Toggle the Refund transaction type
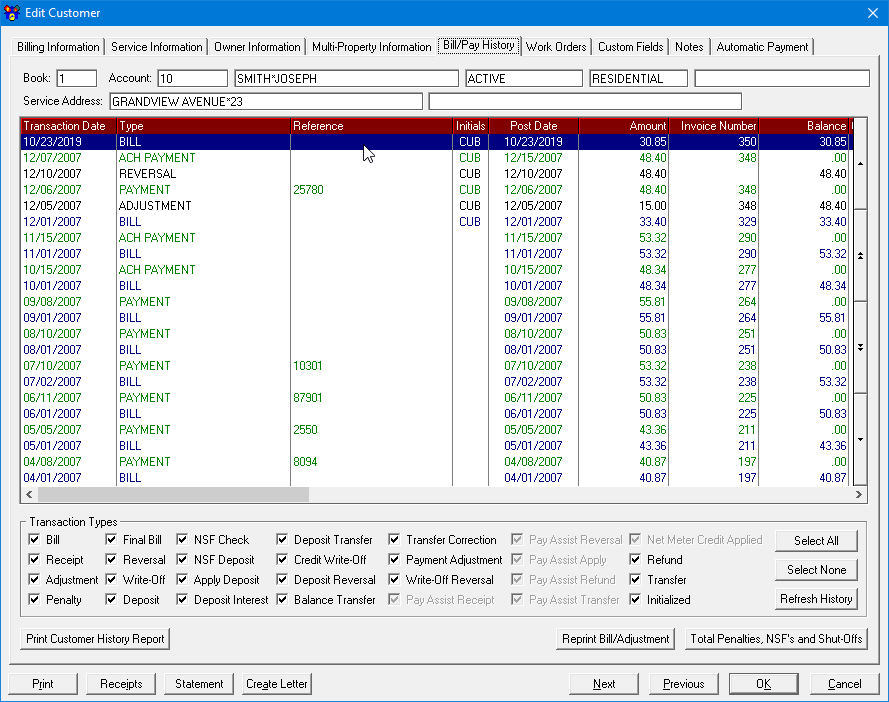Viewport: 889px width, 702px height. [x=635, y=559]
